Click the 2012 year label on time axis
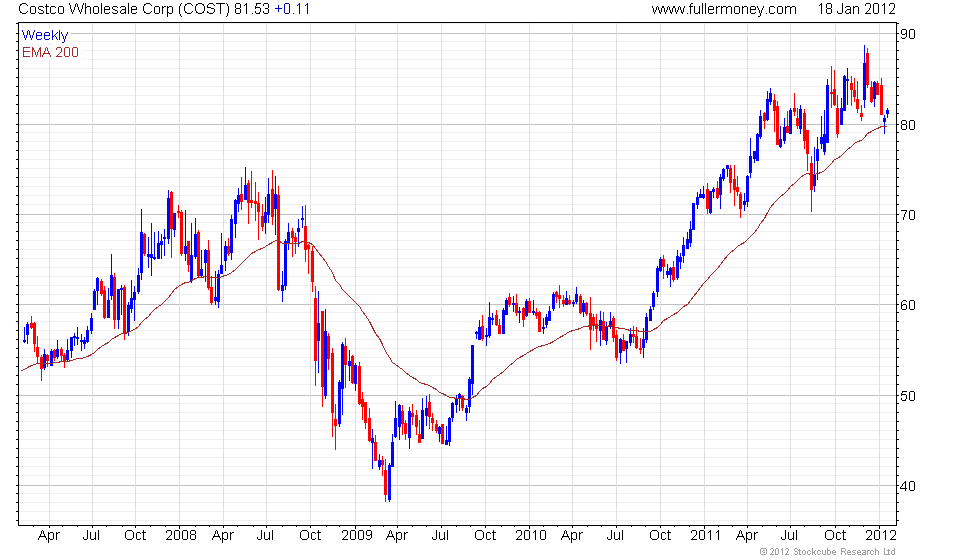980x560 pixels. 881,535
